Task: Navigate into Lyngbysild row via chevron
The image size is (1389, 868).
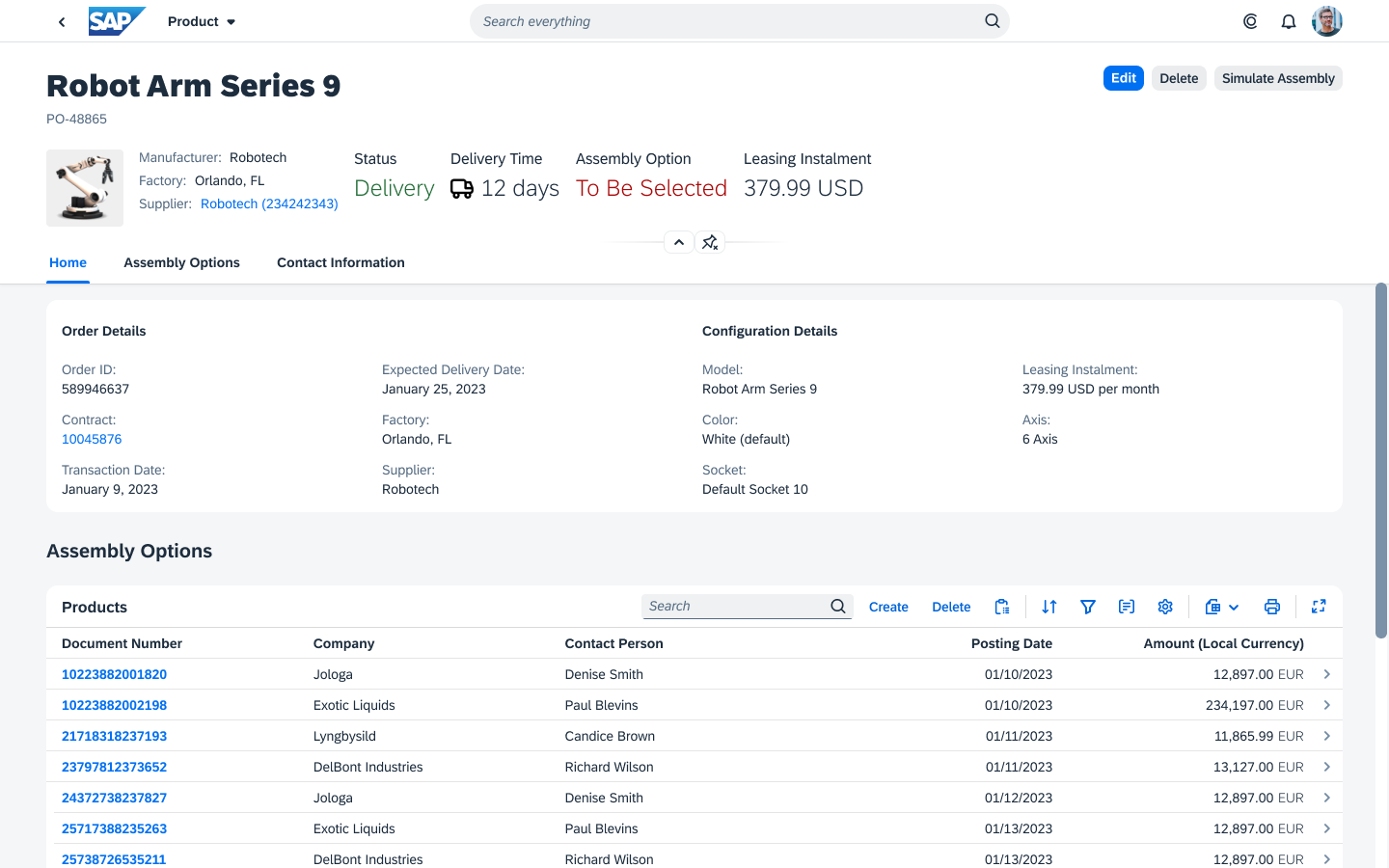Action: click(x=1327, y=736)
